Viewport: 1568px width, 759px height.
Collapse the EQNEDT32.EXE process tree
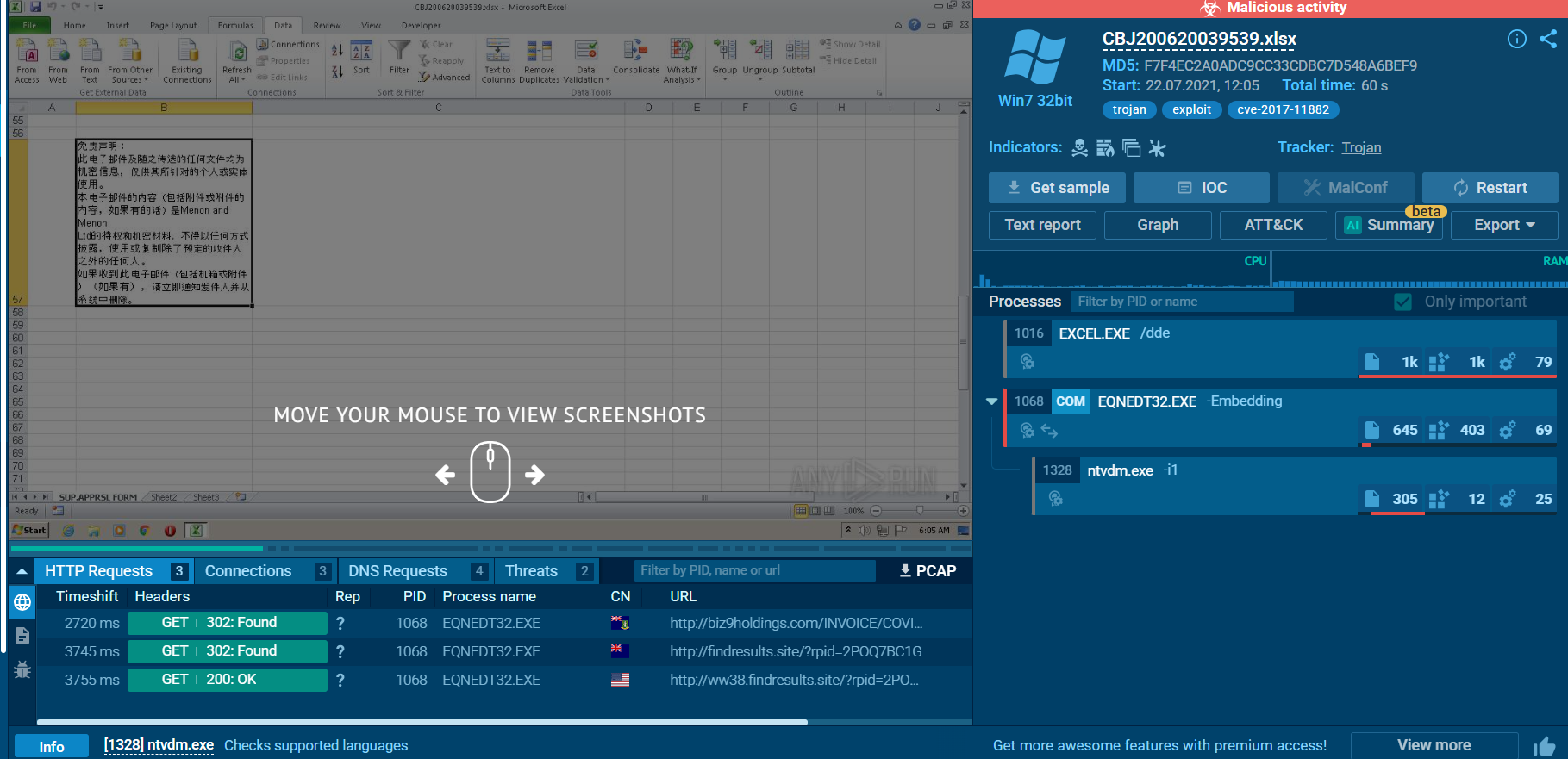tap(991, 401)
